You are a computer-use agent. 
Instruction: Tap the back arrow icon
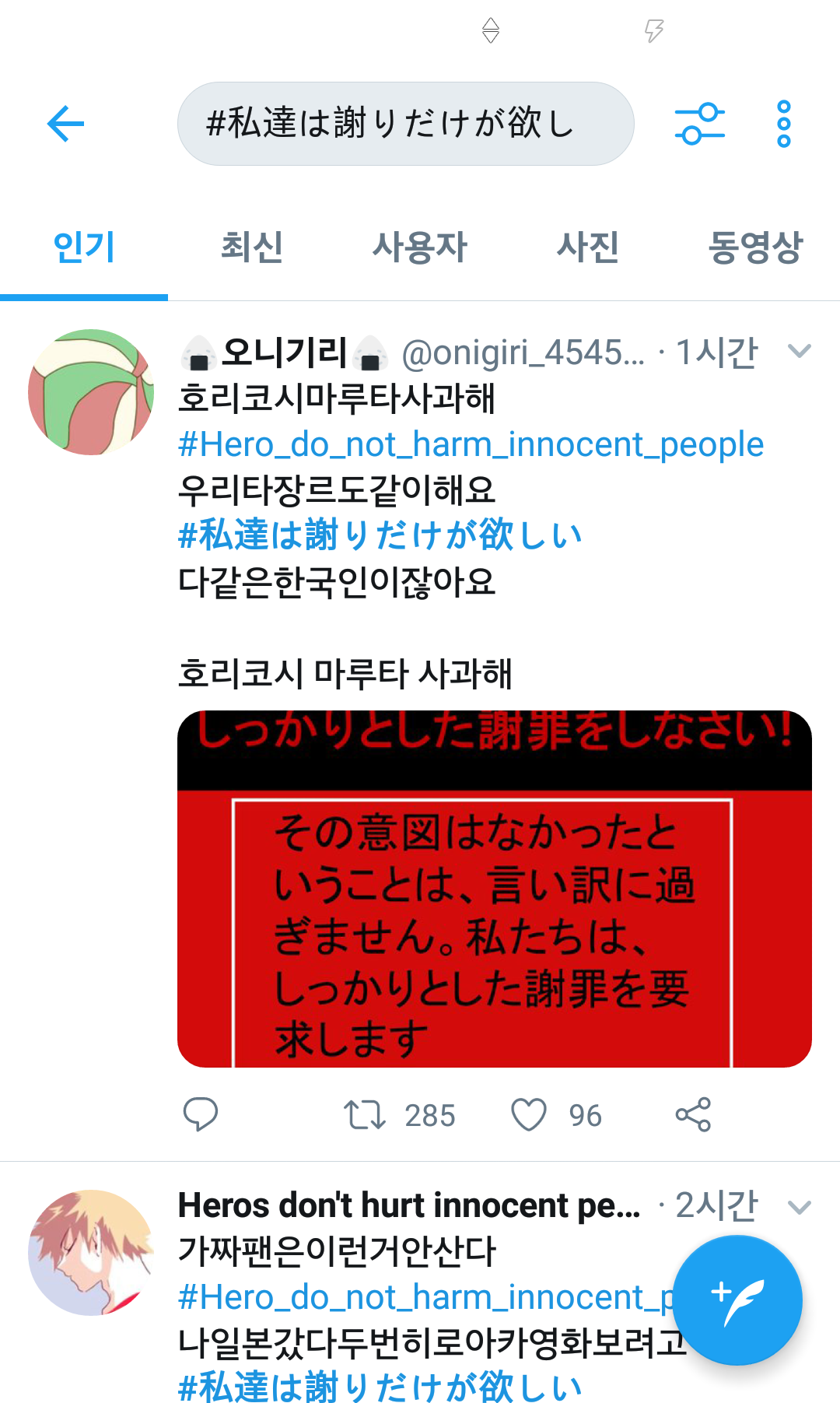pos(65,124)
